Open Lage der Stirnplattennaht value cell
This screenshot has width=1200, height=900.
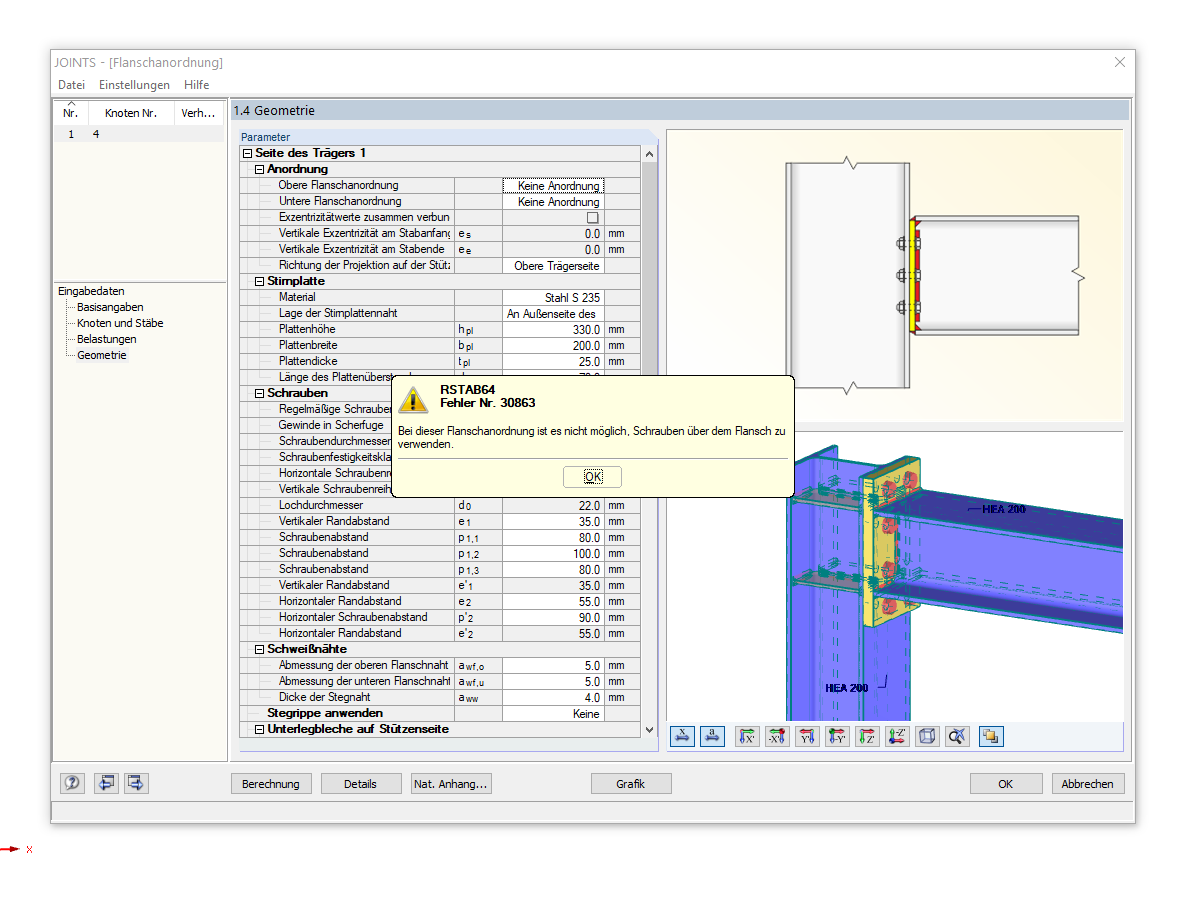pyautogui.click(x=553, y=313)
